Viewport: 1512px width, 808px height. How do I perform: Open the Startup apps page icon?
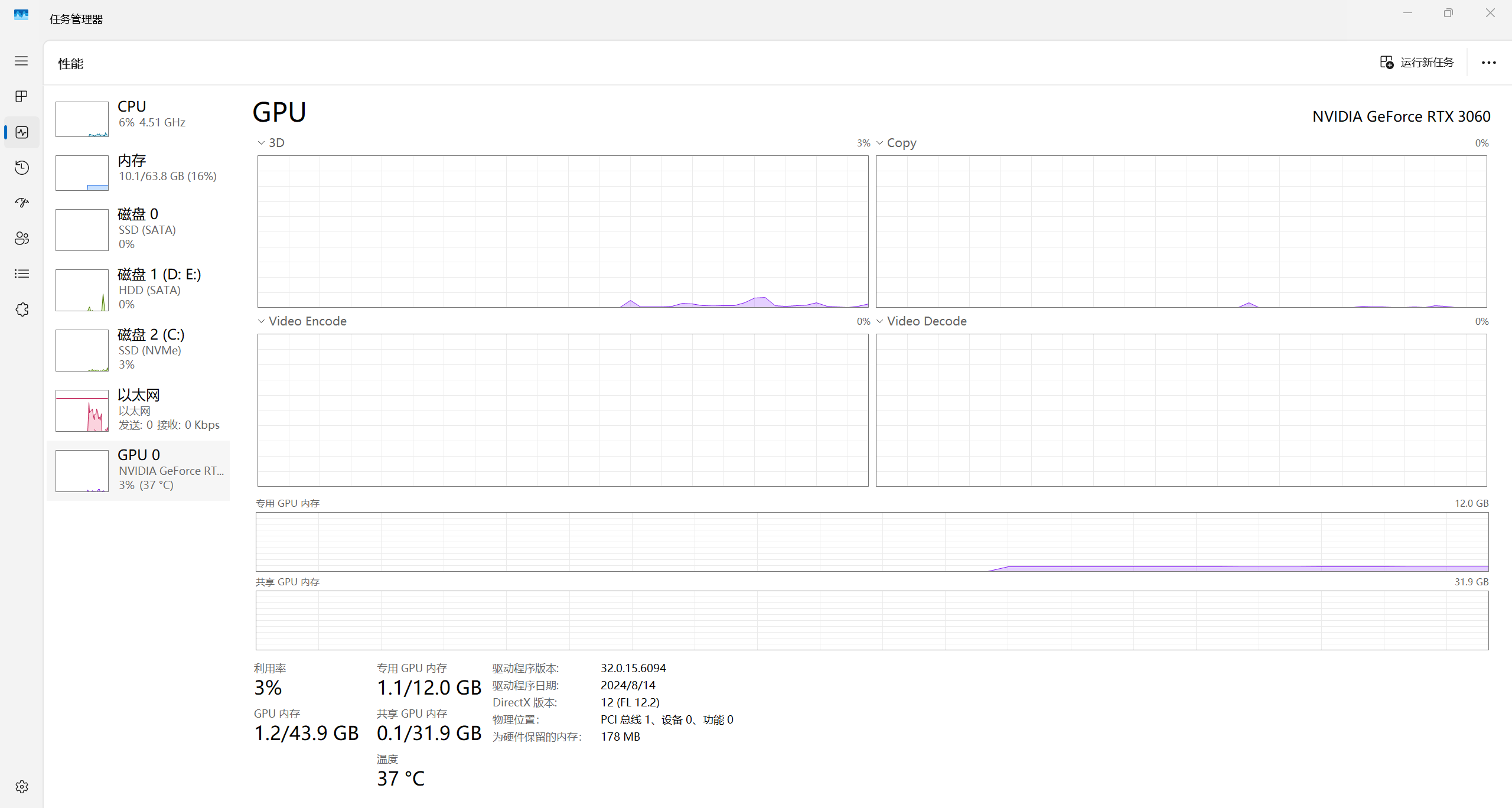coord(21,203)
